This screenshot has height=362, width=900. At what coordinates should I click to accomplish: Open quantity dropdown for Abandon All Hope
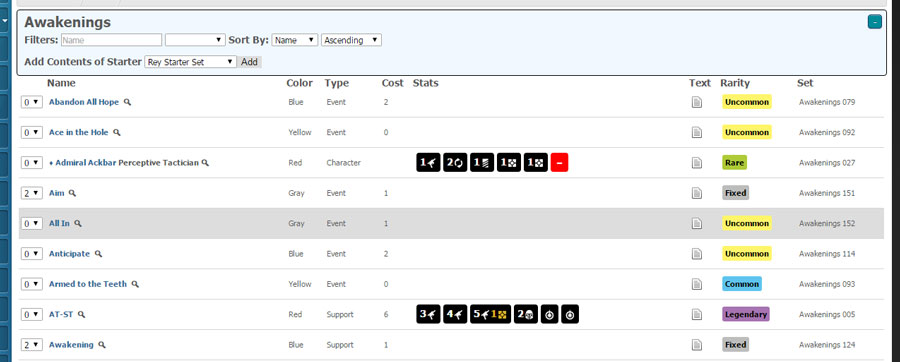click(x=32, y=102)
